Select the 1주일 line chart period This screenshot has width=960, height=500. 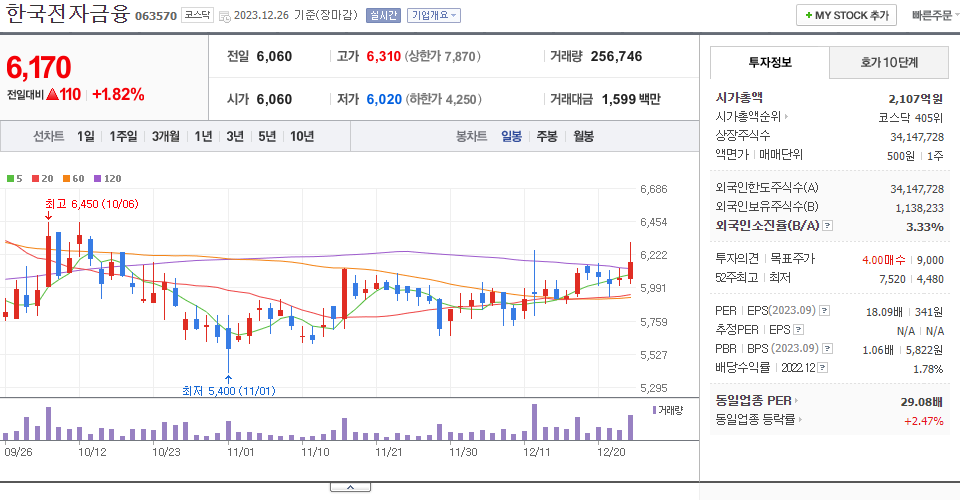[123, 136]
